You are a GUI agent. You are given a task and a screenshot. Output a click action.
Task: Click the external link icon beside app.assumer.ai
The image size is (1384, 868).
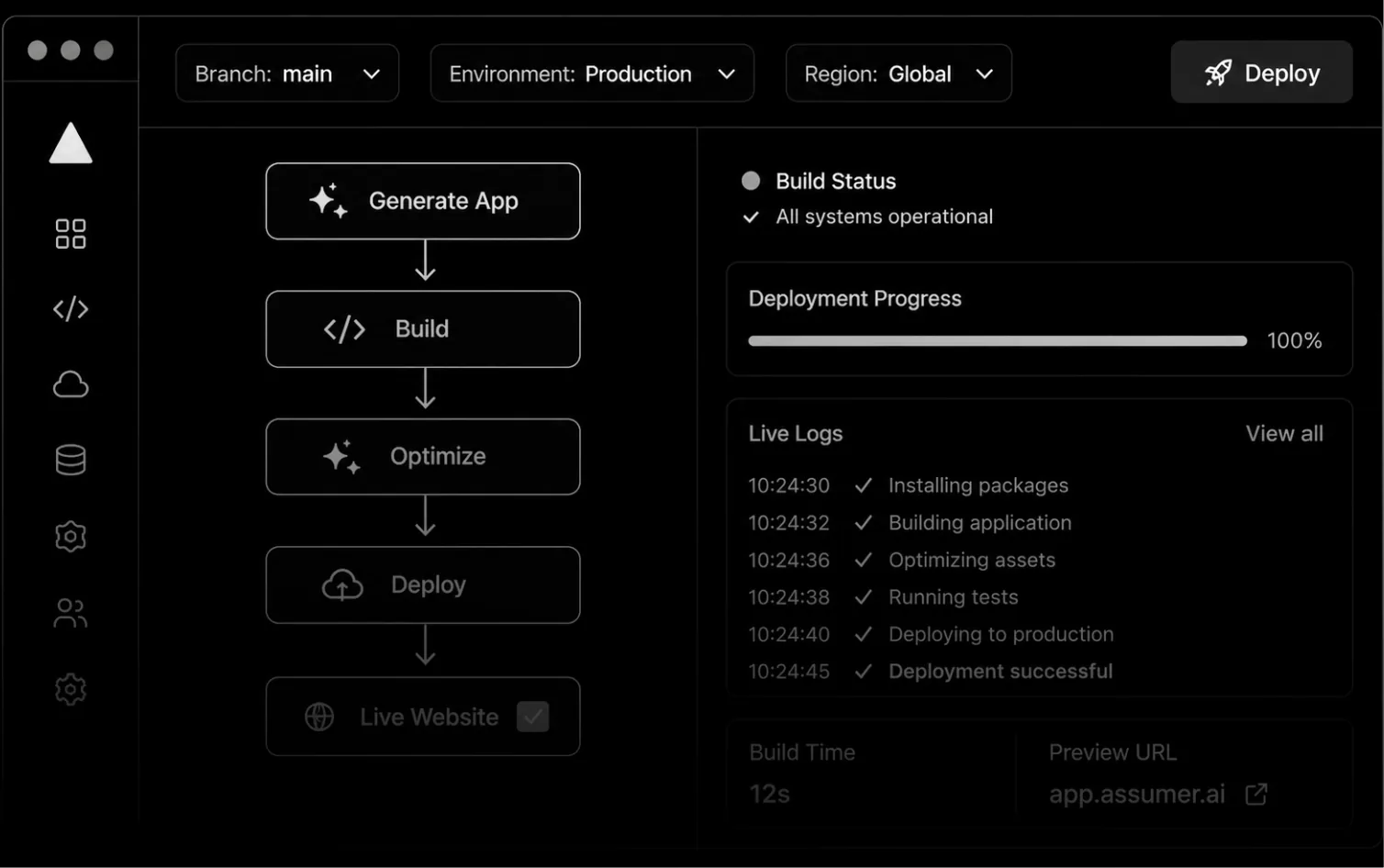point(1256,794)
